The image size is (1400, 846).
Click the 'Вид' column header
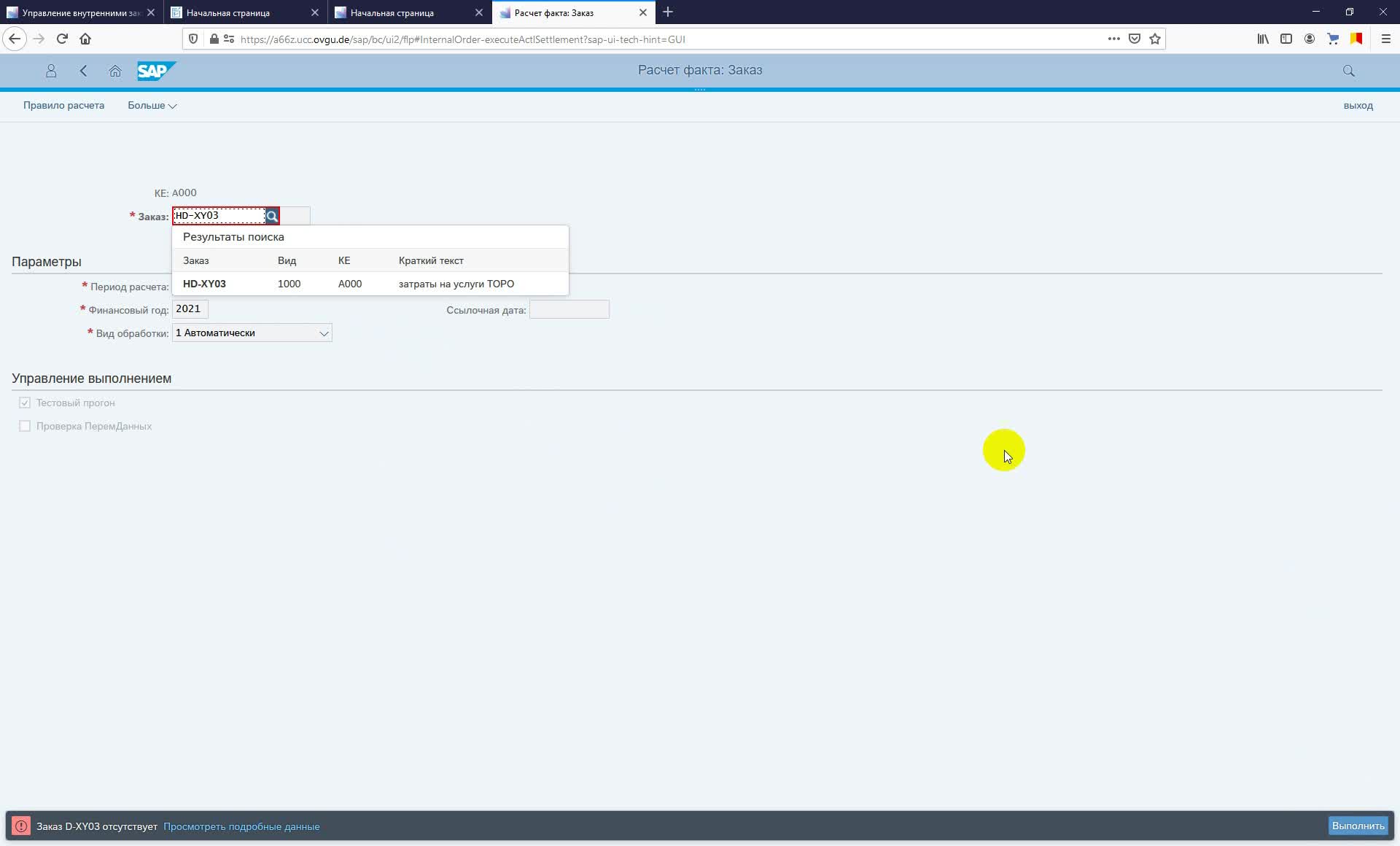pyautogui.click(x=287, y=260)
